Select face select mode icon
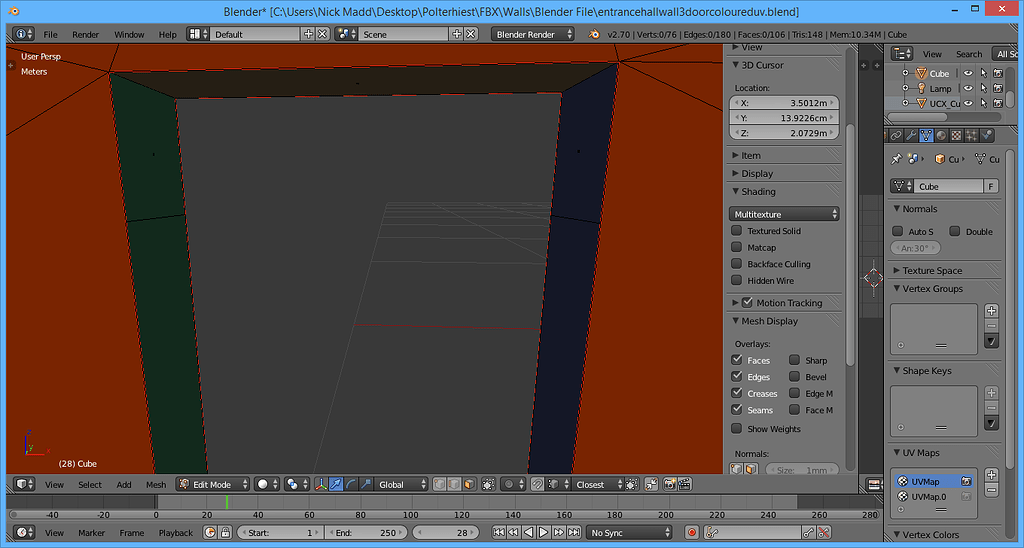Image resolution: width=1024 pixels, height=548 pixels. coord(470,485)
